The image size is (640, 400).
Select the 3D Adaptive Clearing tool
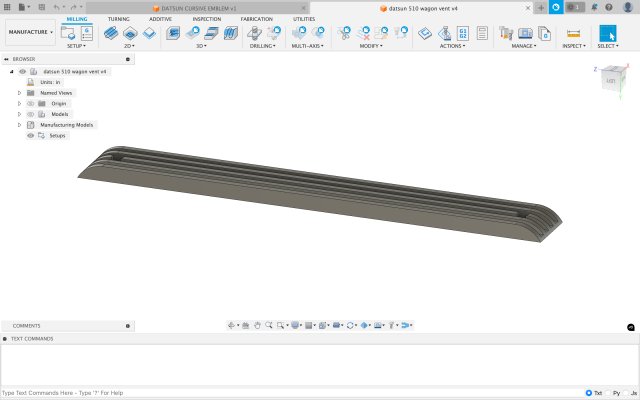pyautogui.click(x=173, y=33)
